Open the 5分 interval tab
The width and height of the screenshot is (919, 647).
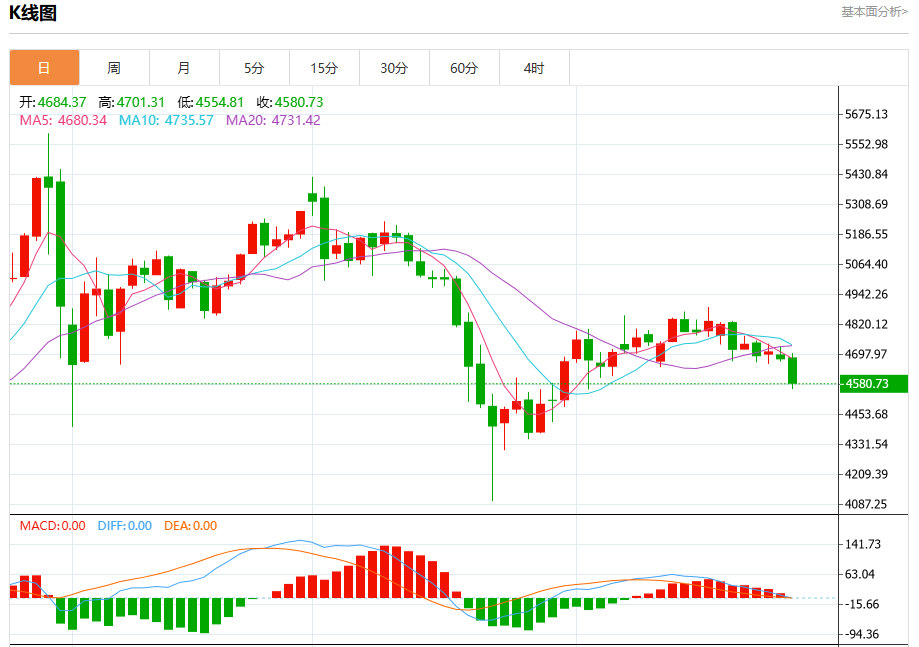[254, 68]
